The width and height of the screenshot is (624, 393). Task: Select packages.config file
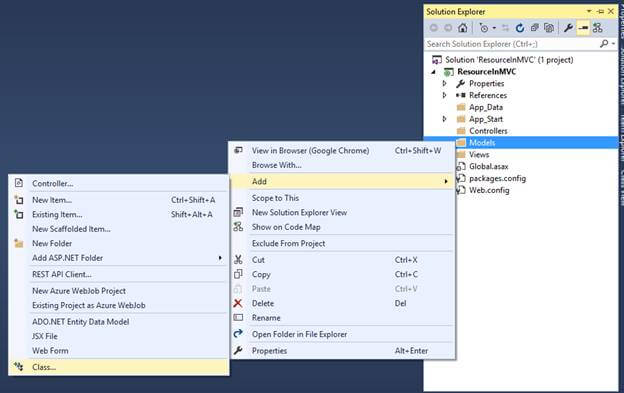497,178
